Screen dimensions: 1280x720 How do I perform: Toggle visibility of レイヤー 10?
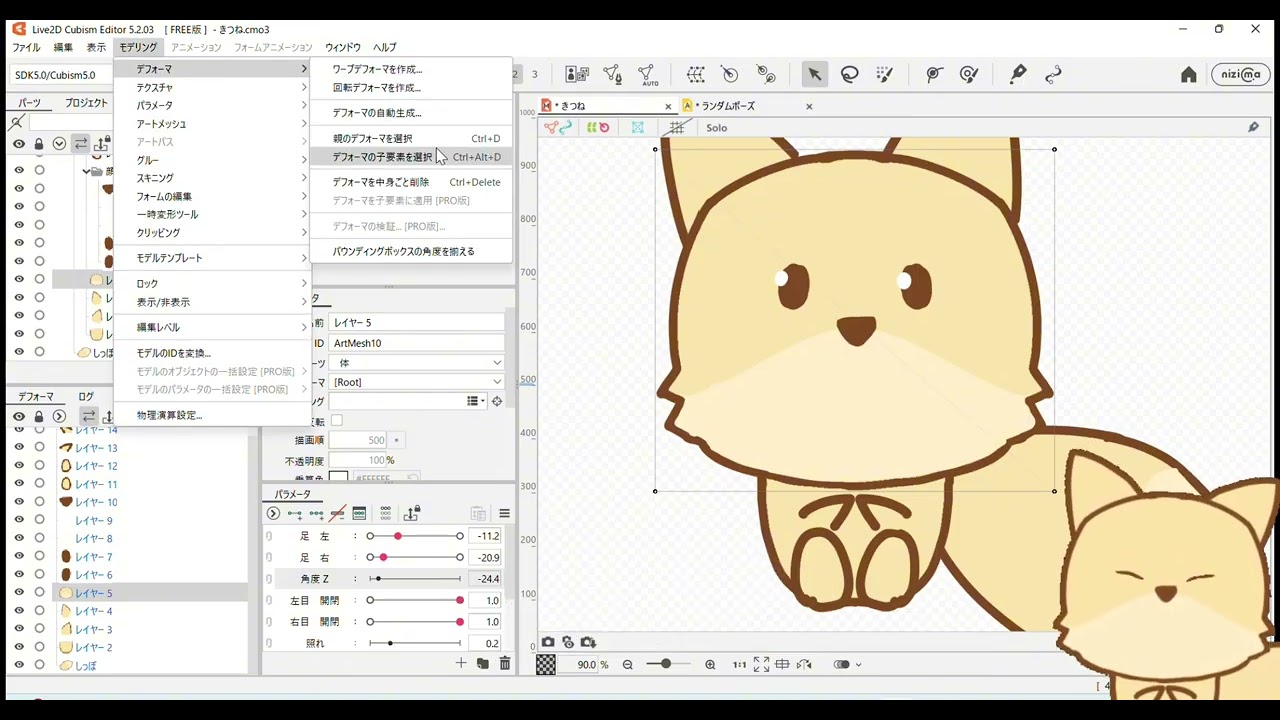point(19,502)
